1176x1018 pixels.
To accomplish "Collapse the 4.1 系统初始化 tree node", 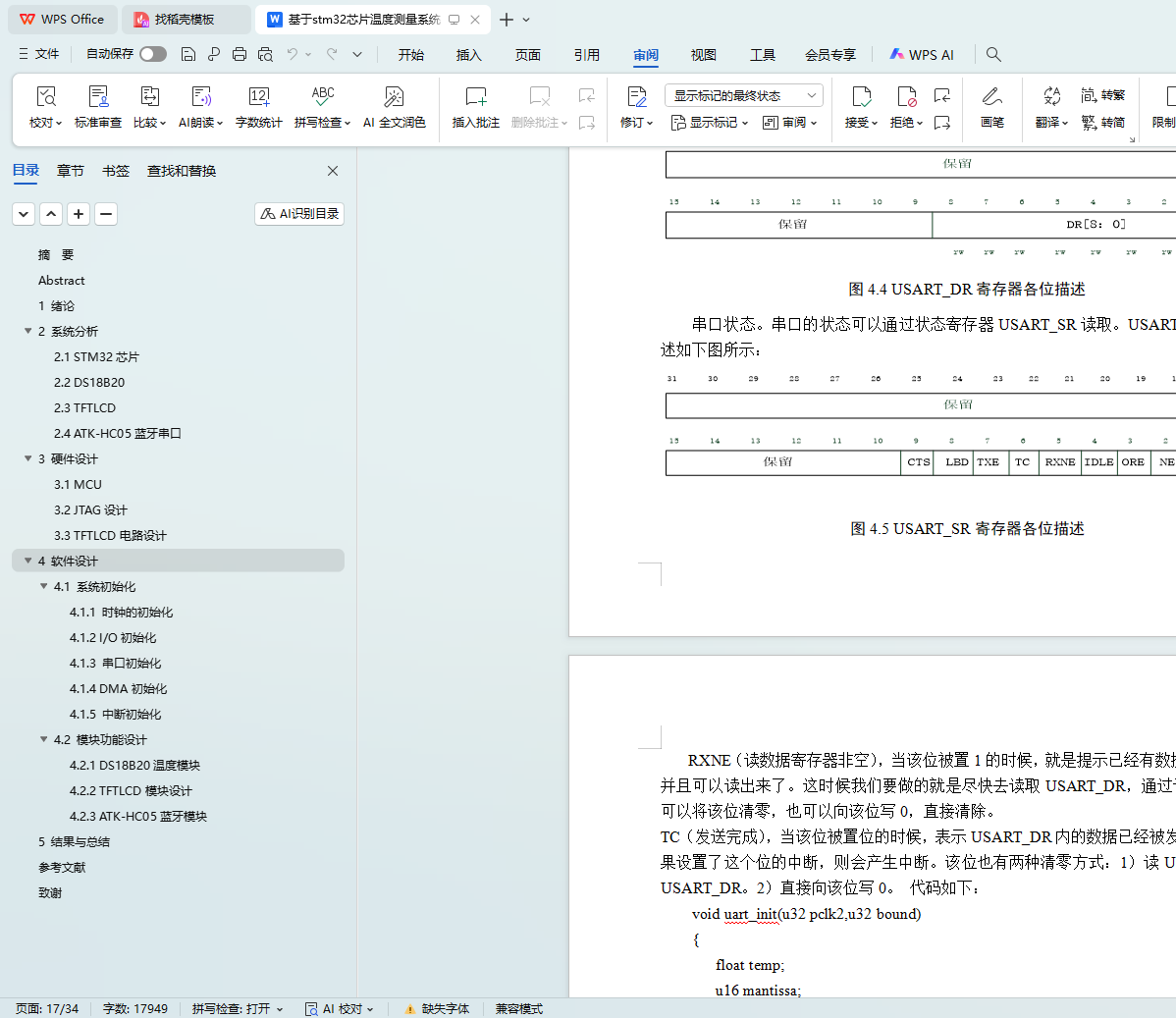I will [x=44, y=586].
